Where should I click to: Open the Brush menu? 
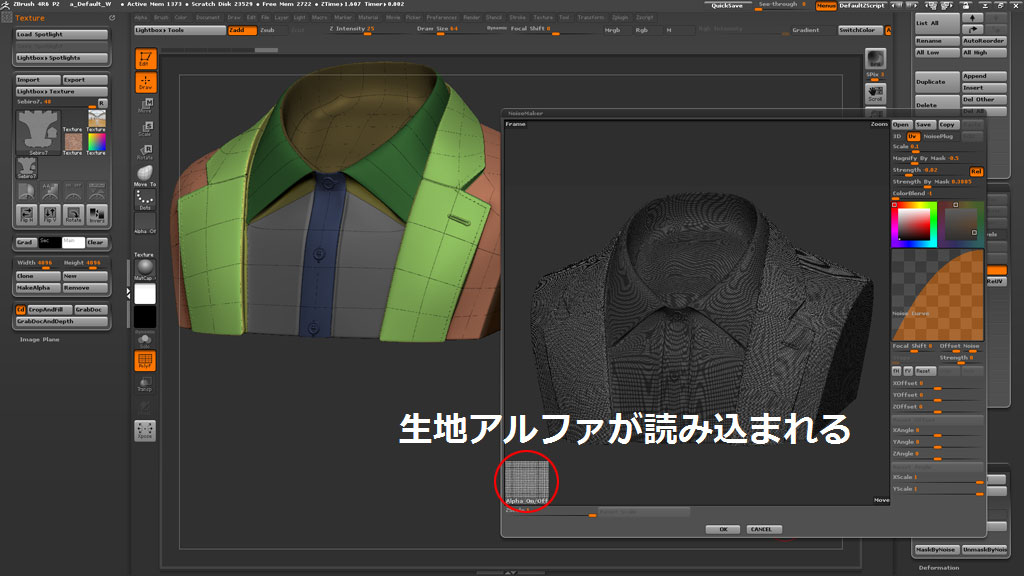pos(161,18)
